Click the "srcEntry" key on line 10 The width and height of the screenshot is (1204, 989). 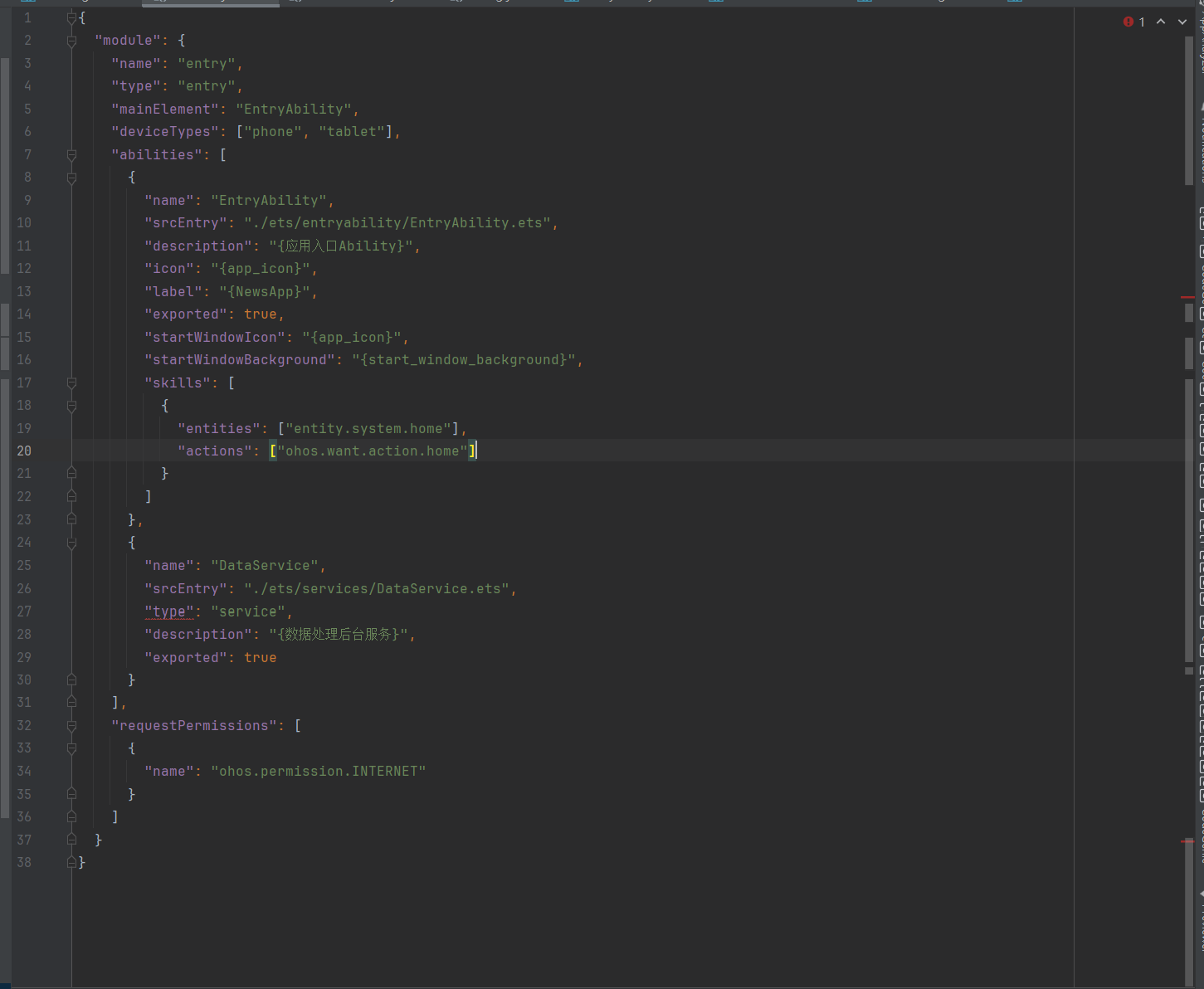(186, 223)
